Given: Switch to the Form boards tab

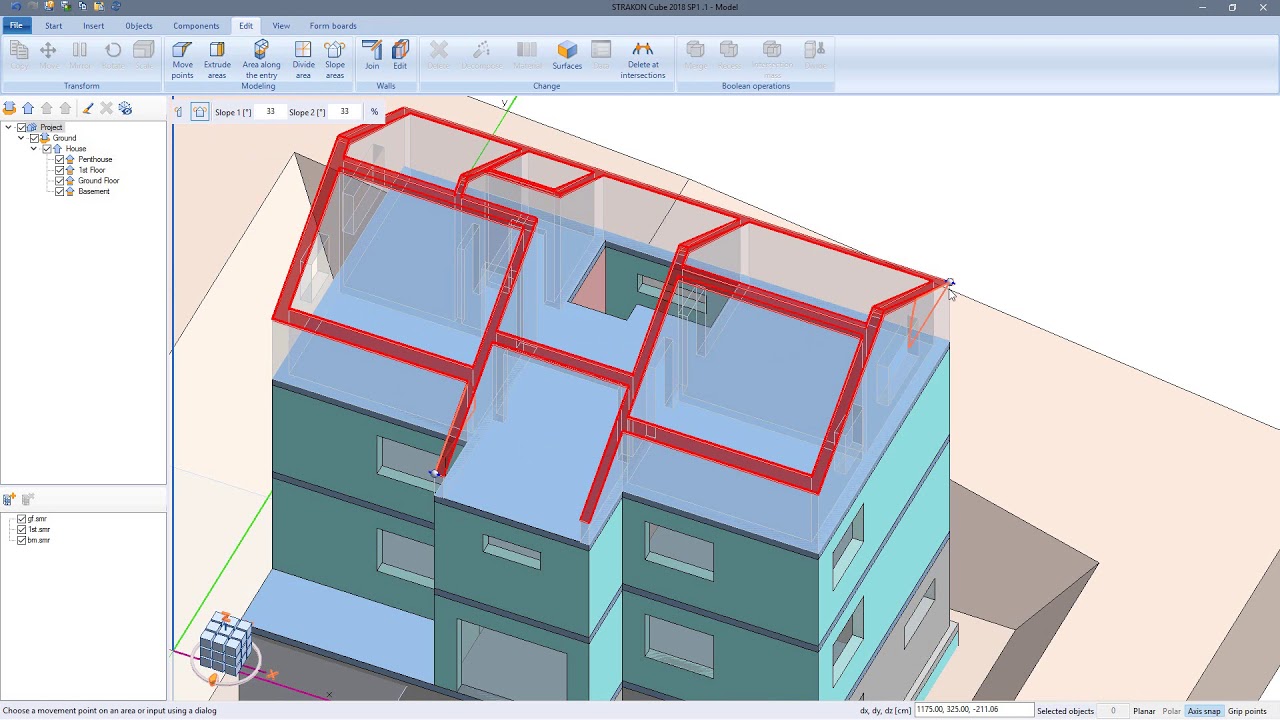Looking at the screenshot, I should click(333, 26).
